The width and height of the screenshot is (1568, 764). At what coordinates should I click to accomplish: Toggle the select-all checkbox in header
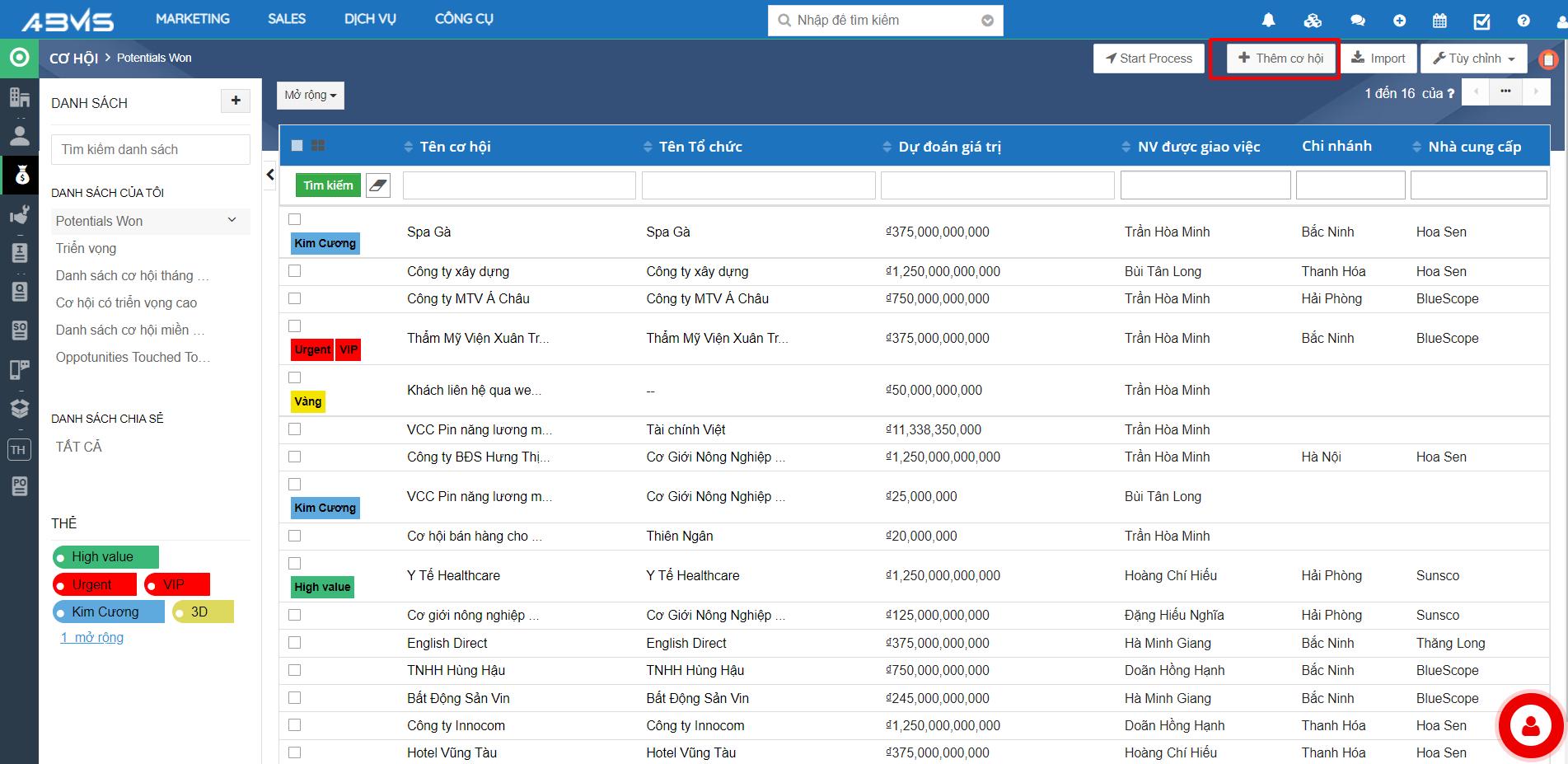pos(297,146)
